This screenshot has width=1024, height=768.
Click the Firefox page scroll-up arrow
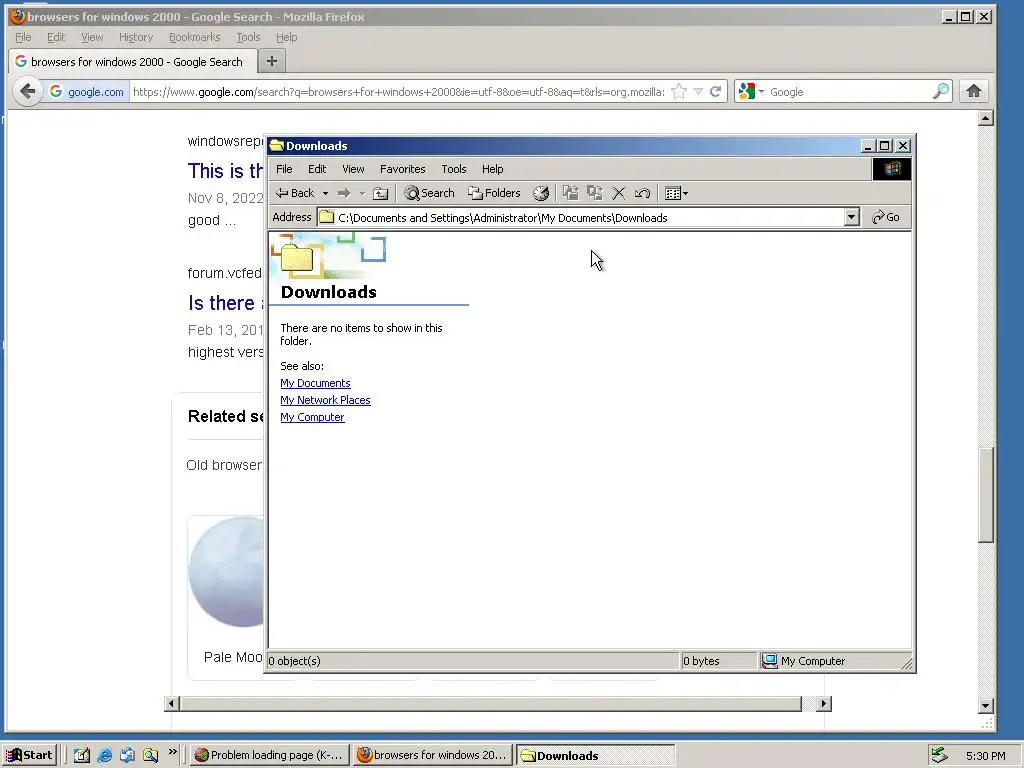coord(986,118)
